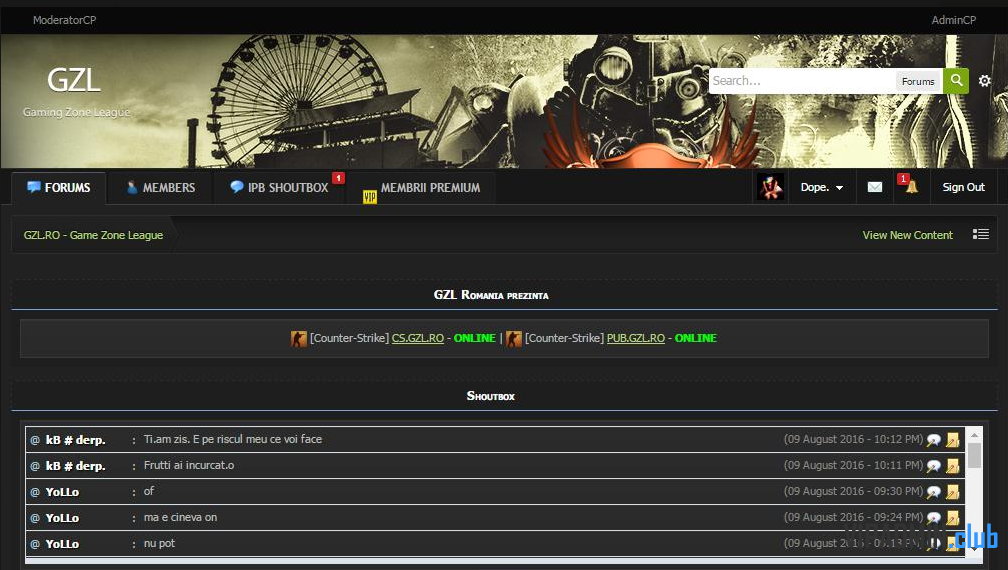Click the message 'ma e cineva on'
1008x570 pixels.
181,517
